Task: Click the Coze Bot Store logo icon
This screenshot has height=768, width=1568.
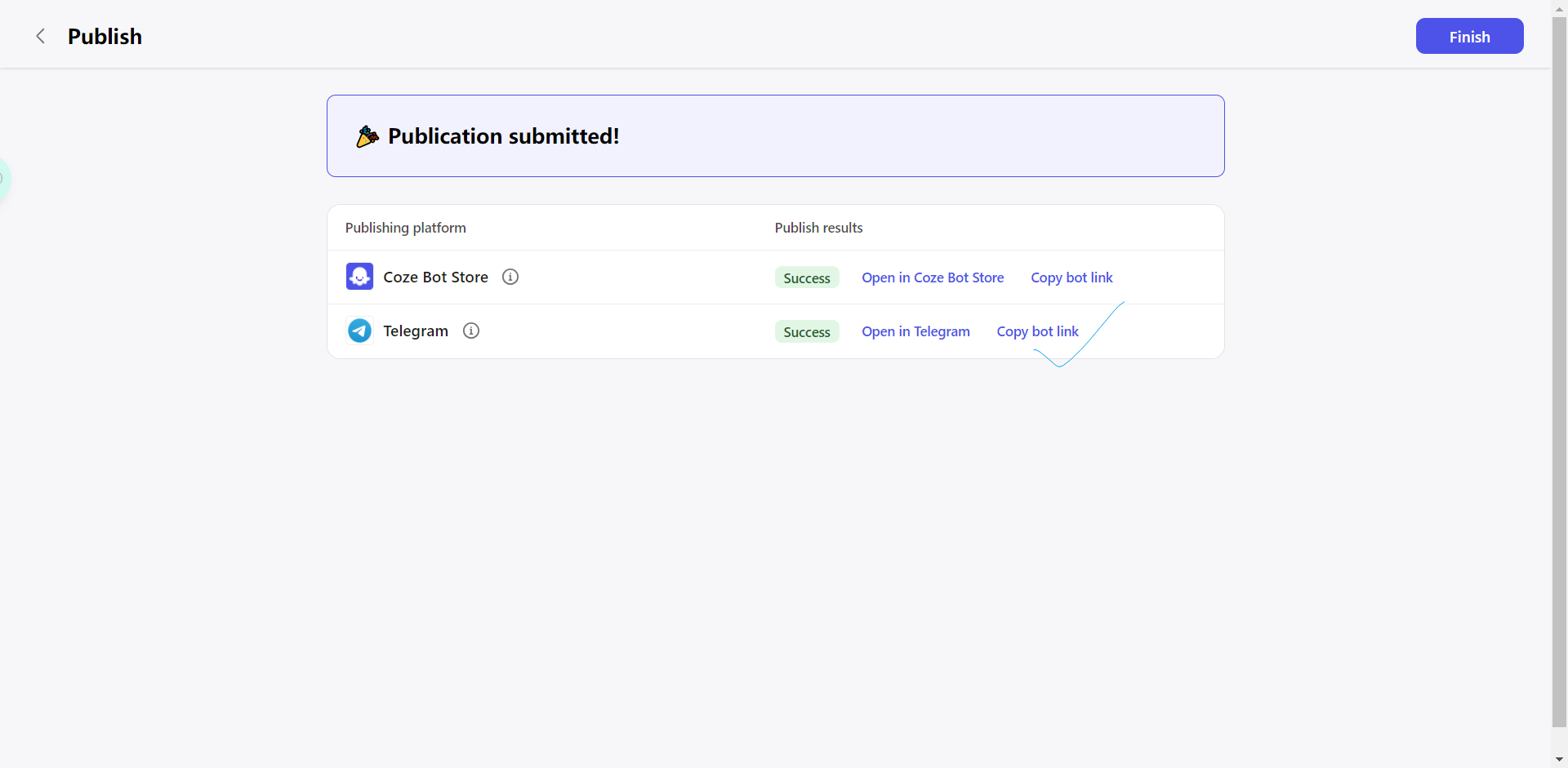Action: [x=359, y=277]
